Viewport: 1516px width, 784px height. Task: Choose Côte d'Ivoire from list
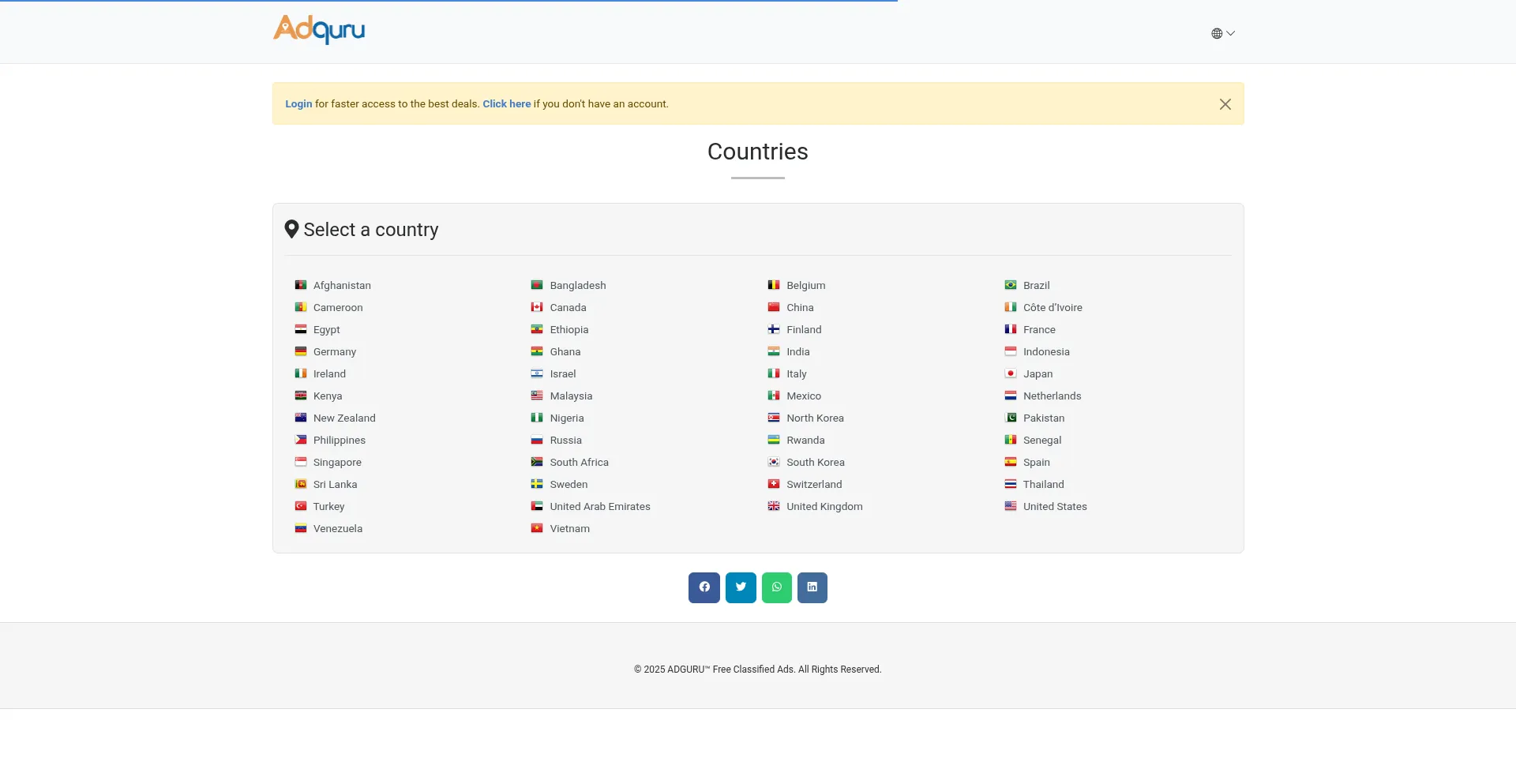coord(1053,308)
